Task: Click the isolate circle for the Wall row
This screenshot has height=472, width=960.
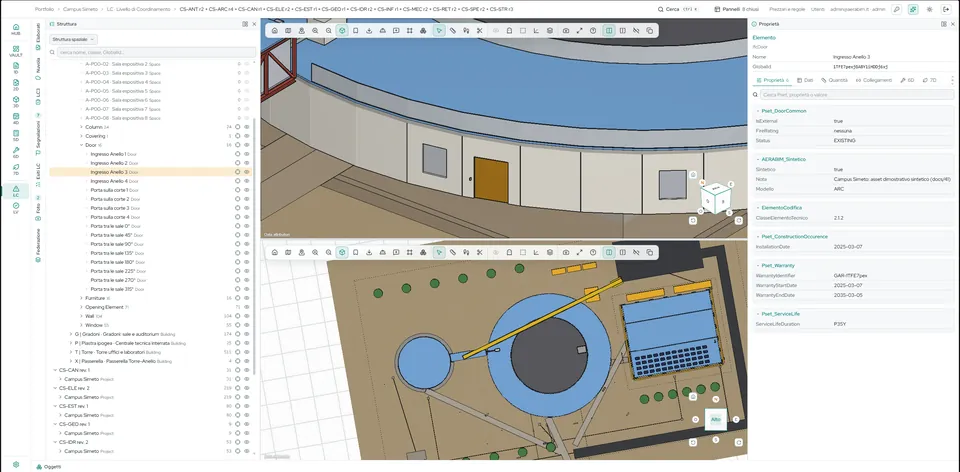Action: point(238,316)
